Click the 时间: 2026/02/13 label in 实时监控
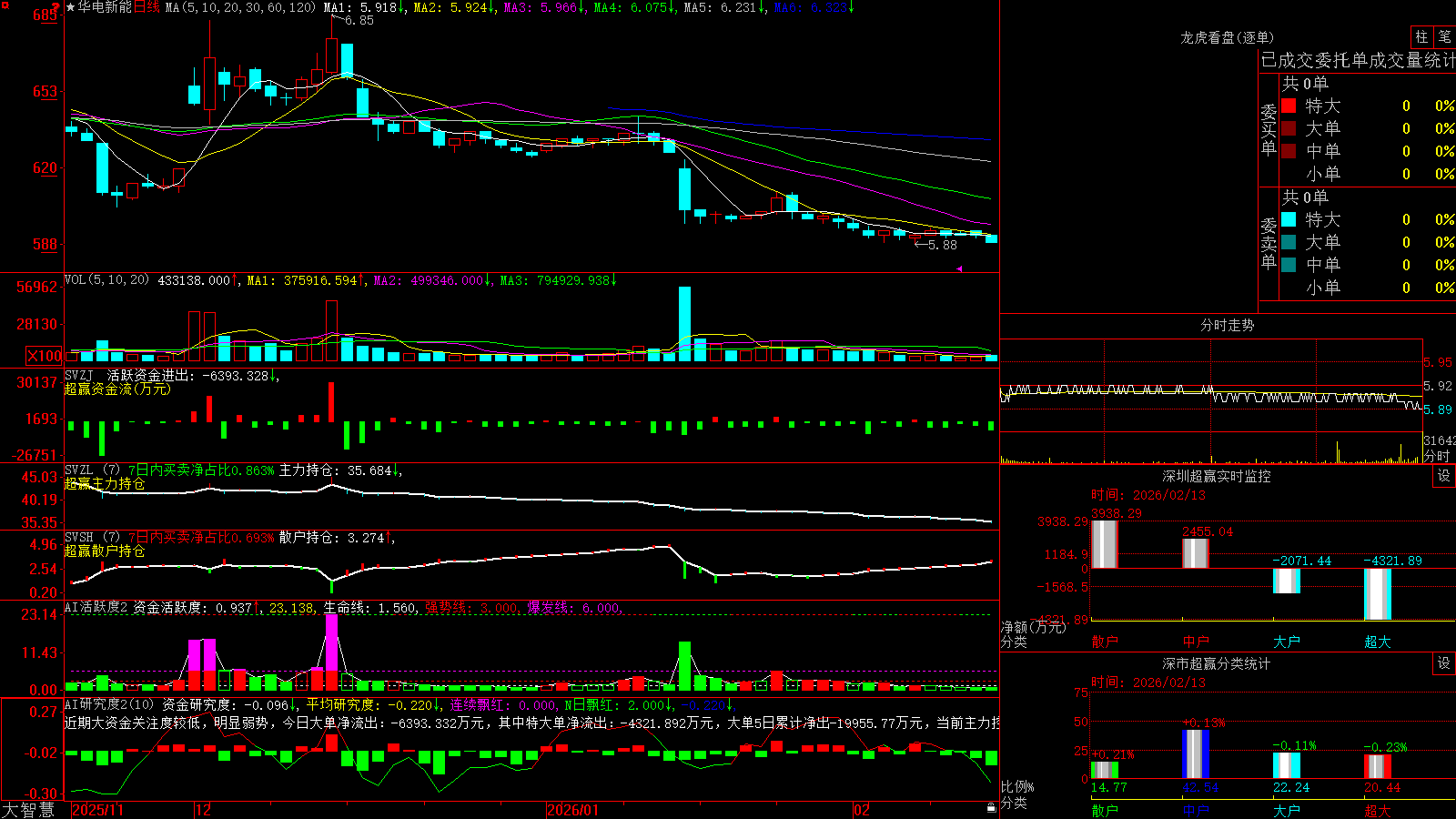1456x819 pixels. 1148,495
